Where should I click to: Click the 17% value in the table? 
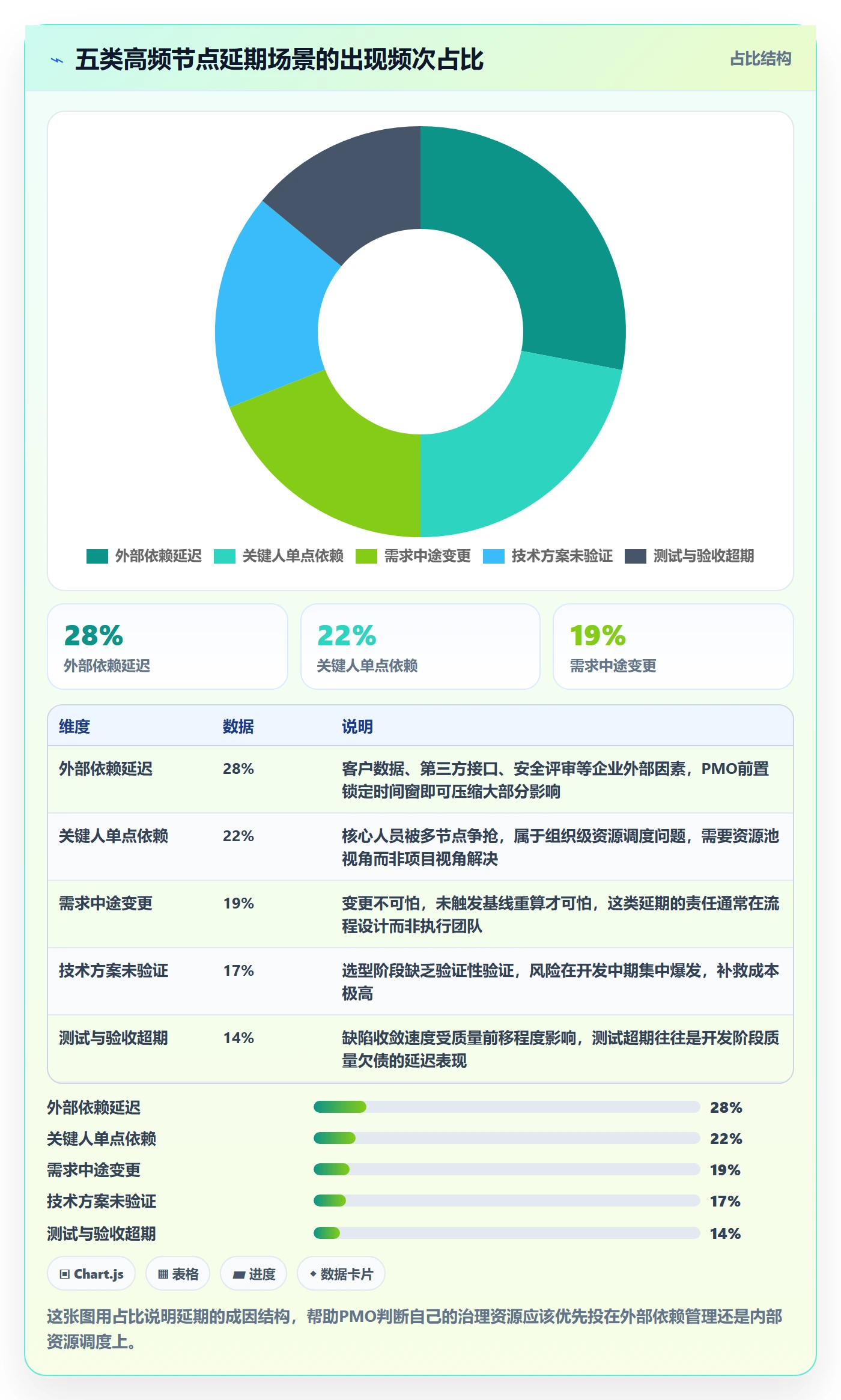[x=238, y=970]
